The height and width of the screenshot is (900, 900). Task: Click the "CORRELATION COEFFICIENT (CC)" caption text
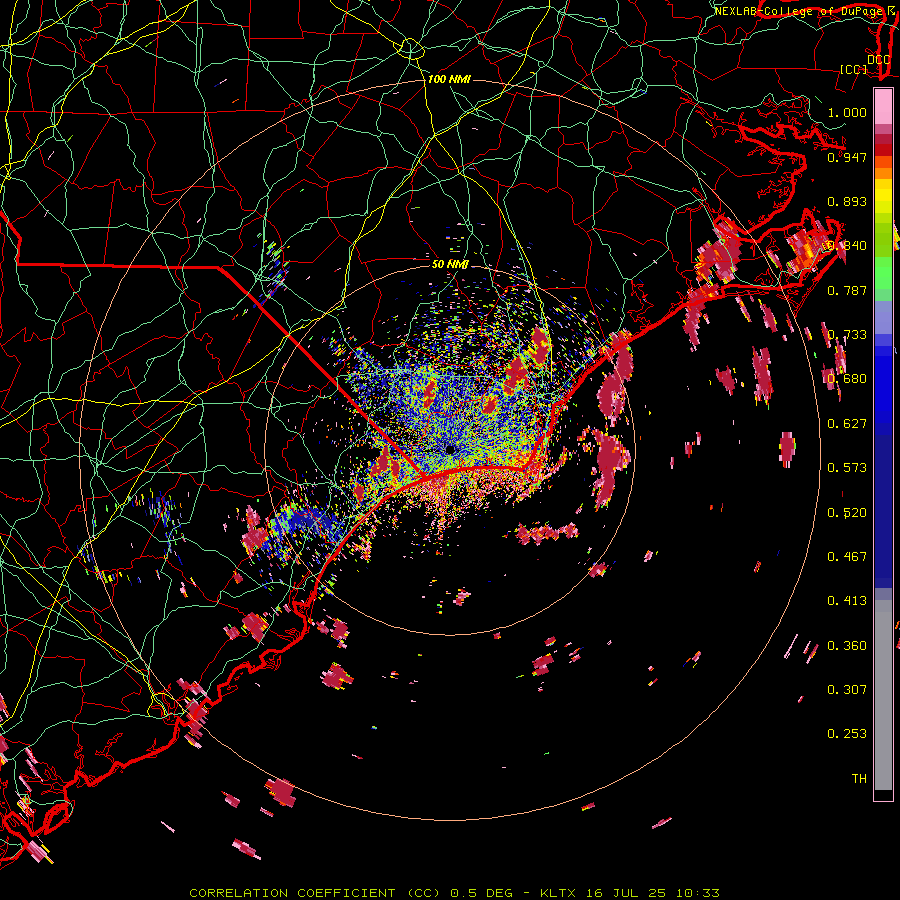click(x=316, y=893)
